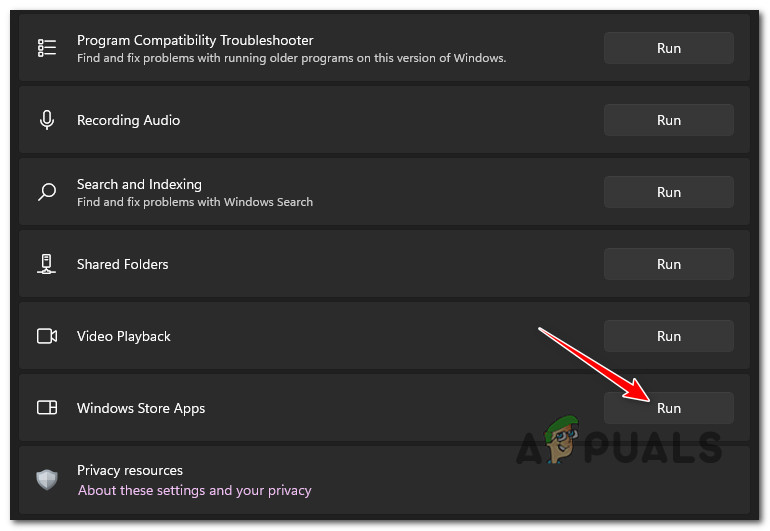Select the Recording Audio label

click(x=128, y=120)
